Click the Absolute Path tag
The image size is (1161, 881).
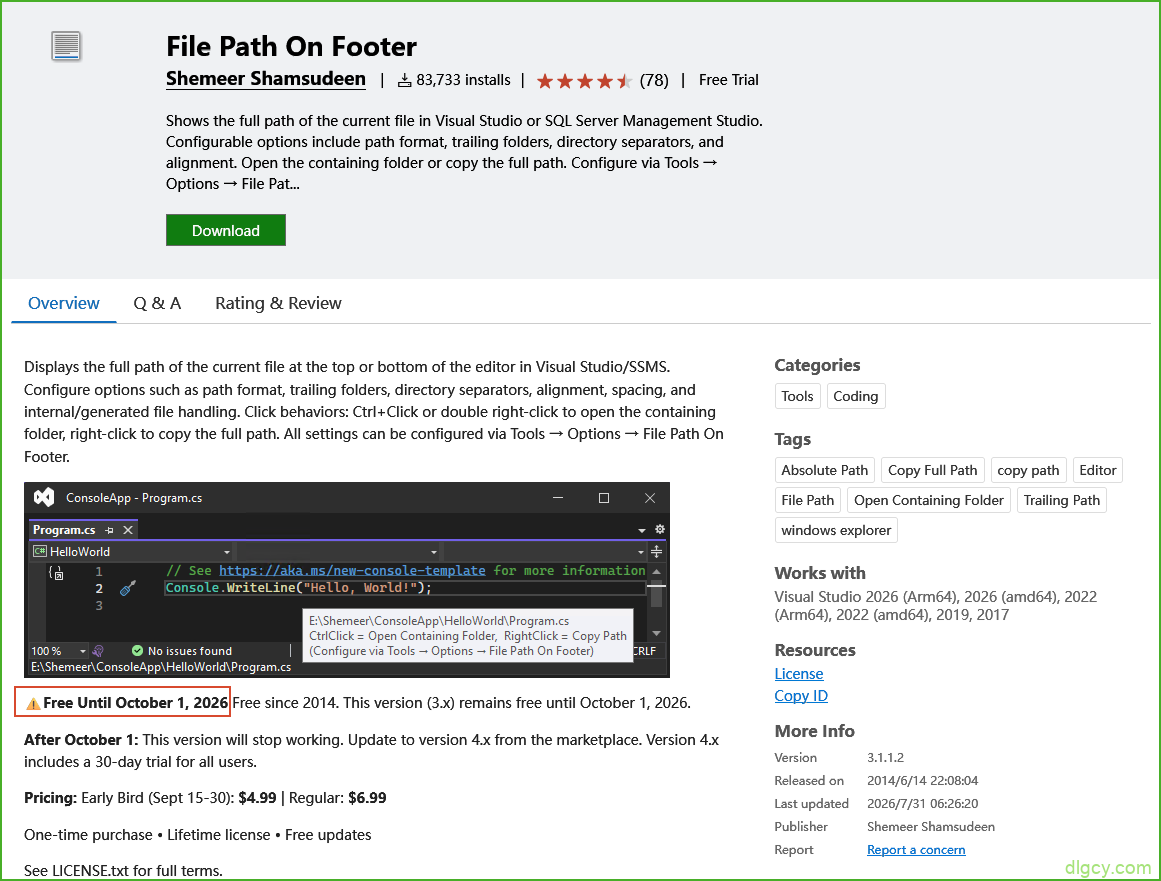coord(825,470)
